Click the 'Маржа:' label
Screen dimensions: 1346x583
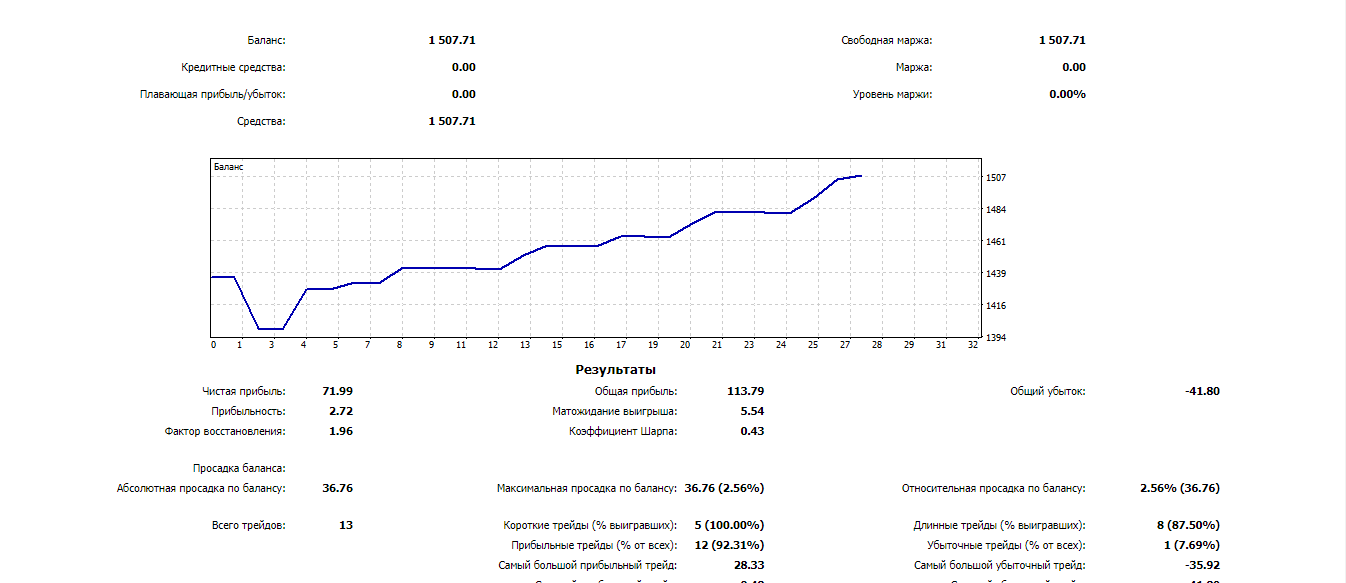point(914,68)
